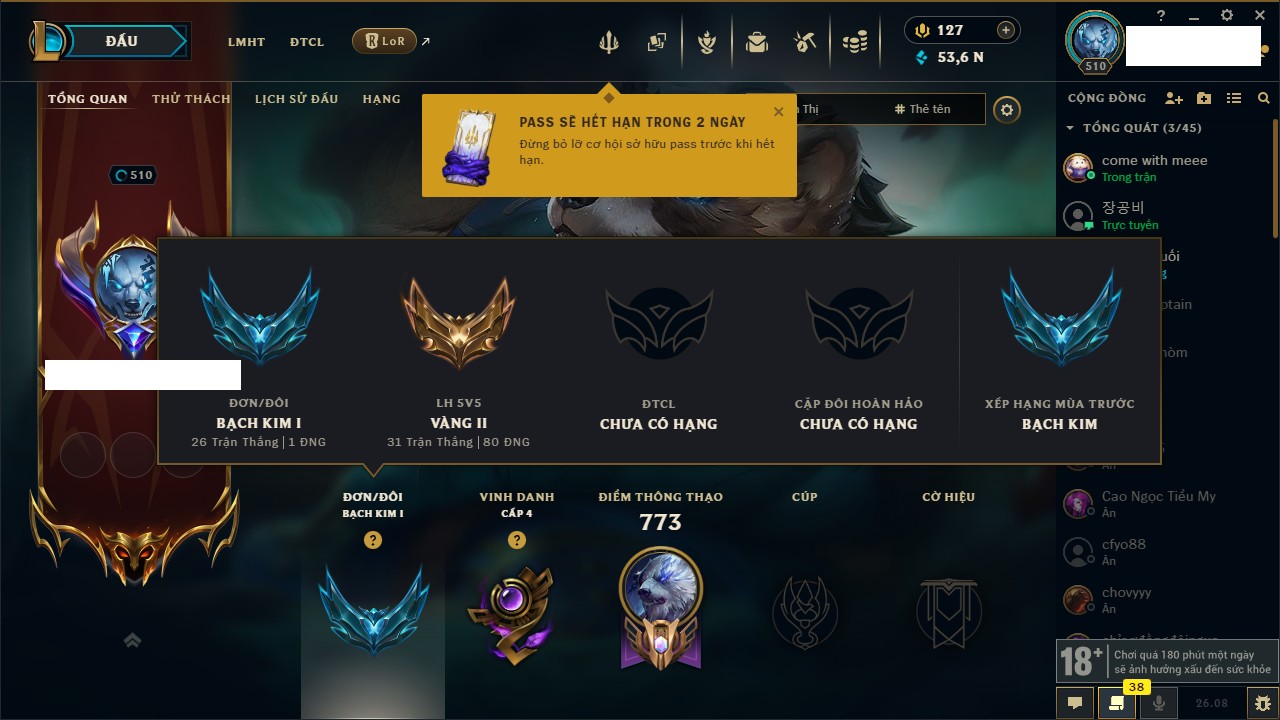This screenshot has height=720, width=1280.
Task: Open the missions panel with 38 badge
Action: point(1117,703)
